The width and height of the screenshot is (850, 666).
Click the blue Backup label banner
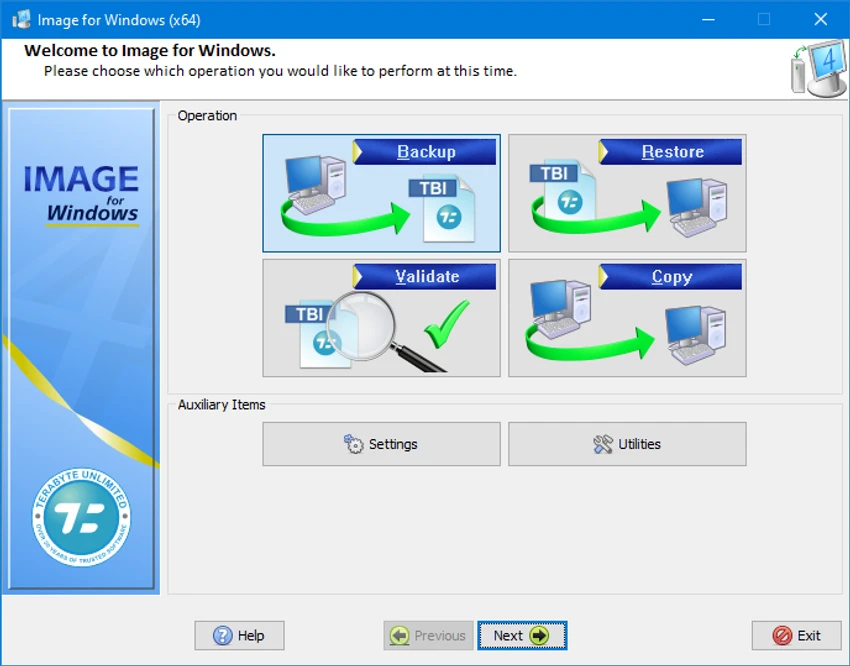pyautogui.click(x=424, y=152)
